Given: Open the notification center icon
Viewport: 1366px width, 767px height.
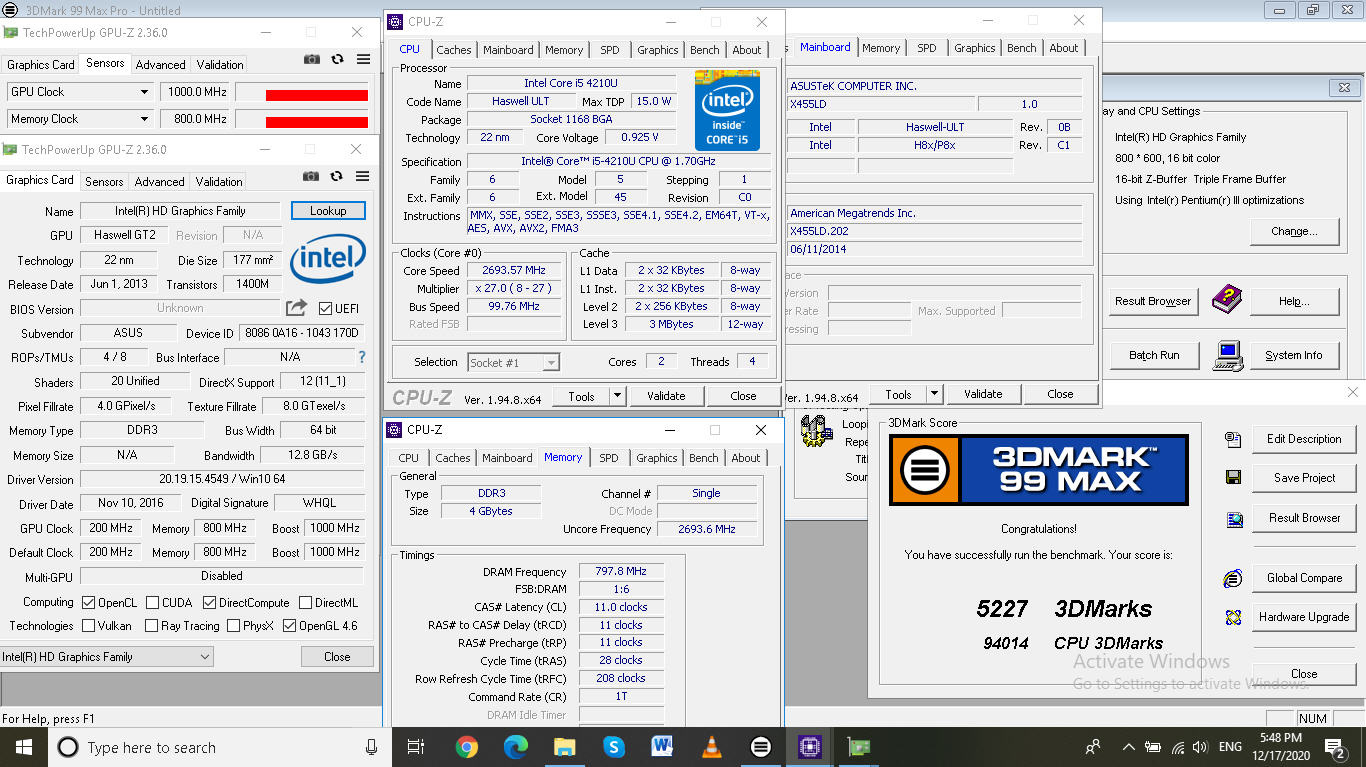Looking at the screenshot, I should [x=1335, y=747].
